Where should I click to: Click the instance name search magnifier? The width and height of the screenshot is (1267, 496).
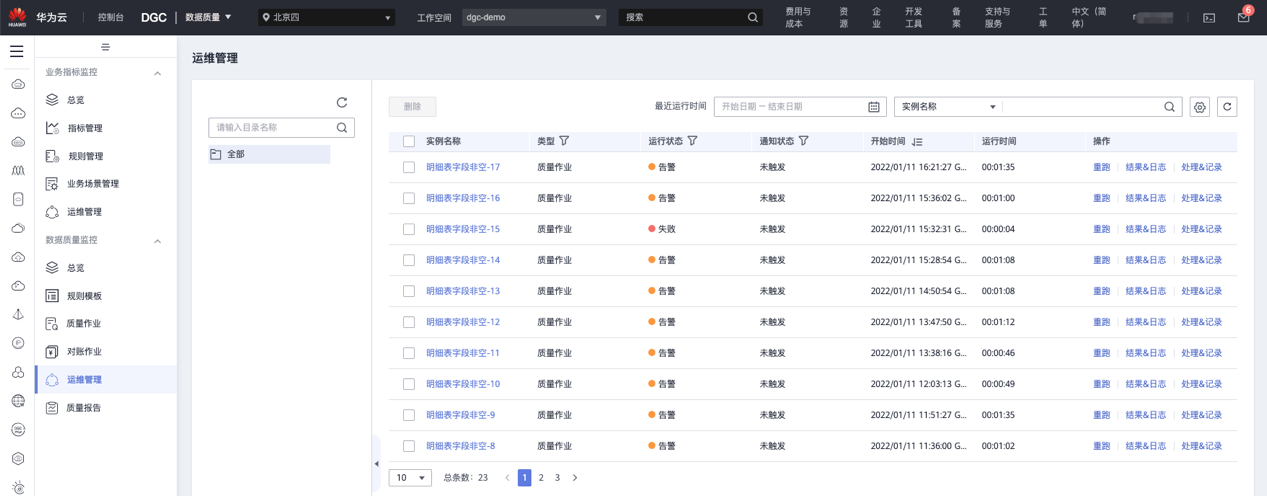pyautogui.click(x=1170, y=106)
